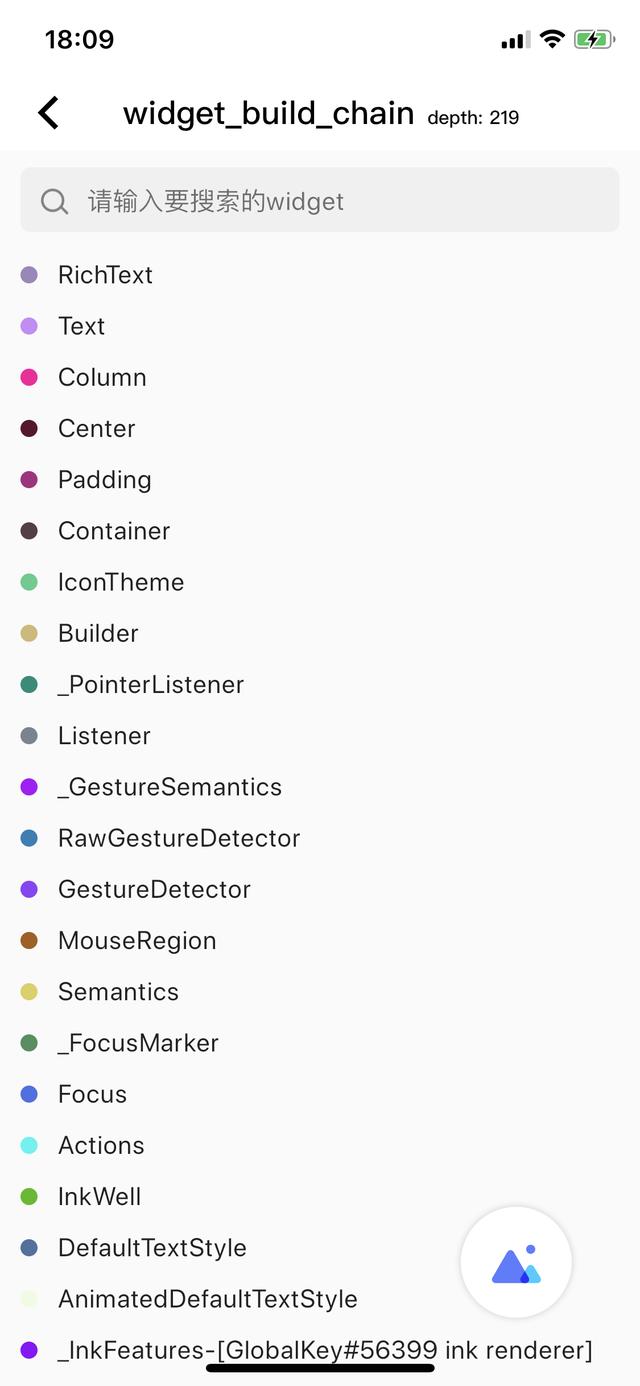640x1386 pixels.
Task: Click the pink dot beside Column
Action: pyautogui.click(x=29, y=377)
